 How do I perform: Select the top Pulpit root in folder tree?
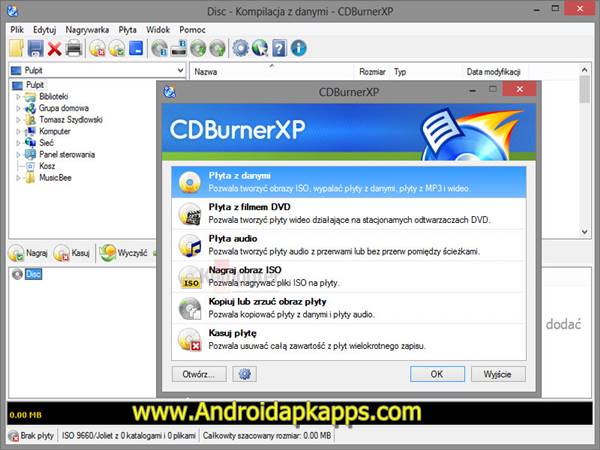coord(35,85)
